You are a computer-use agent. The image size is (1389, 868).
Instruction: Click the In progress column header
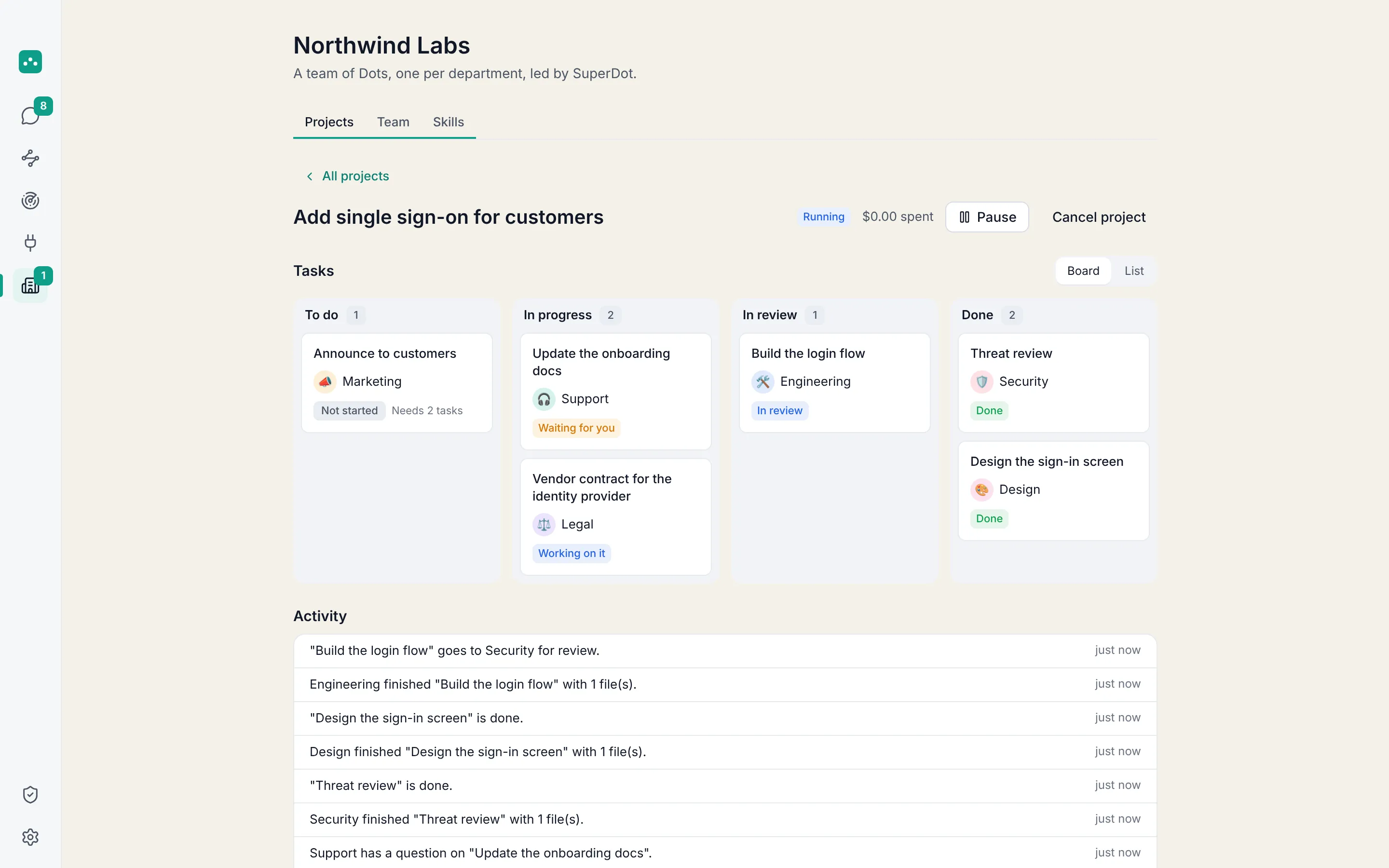click(x=558, y=315)
